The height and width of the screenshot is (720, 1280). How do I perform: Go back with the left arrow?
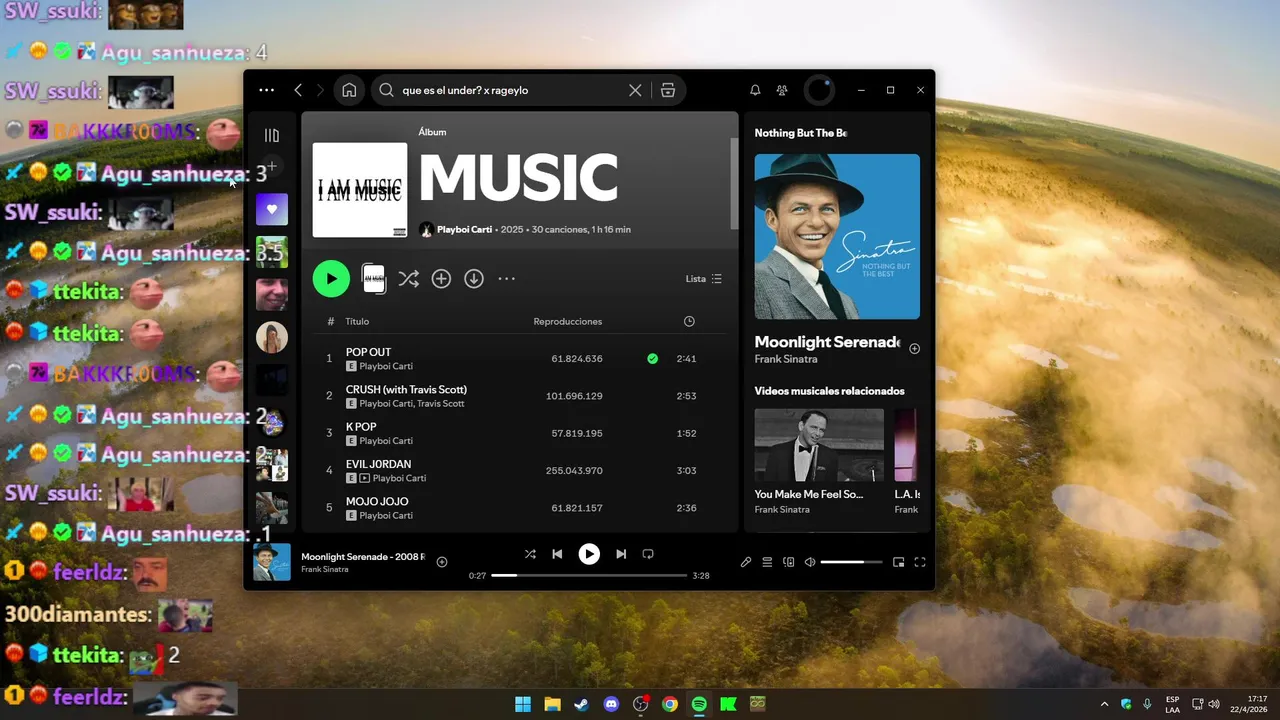(x=298, y=90)
